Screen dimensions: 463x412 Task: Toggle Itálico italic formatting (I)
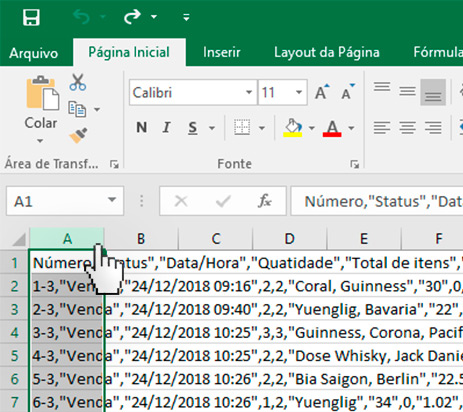[166, 127]
